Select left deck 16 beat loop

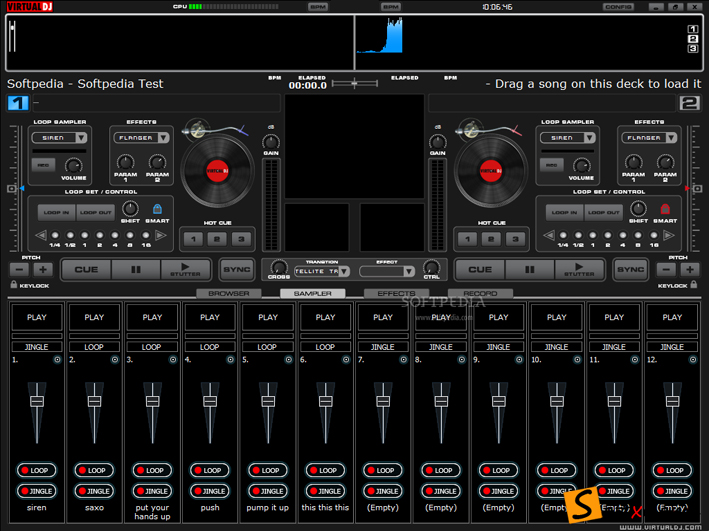(x=146, y=235)
